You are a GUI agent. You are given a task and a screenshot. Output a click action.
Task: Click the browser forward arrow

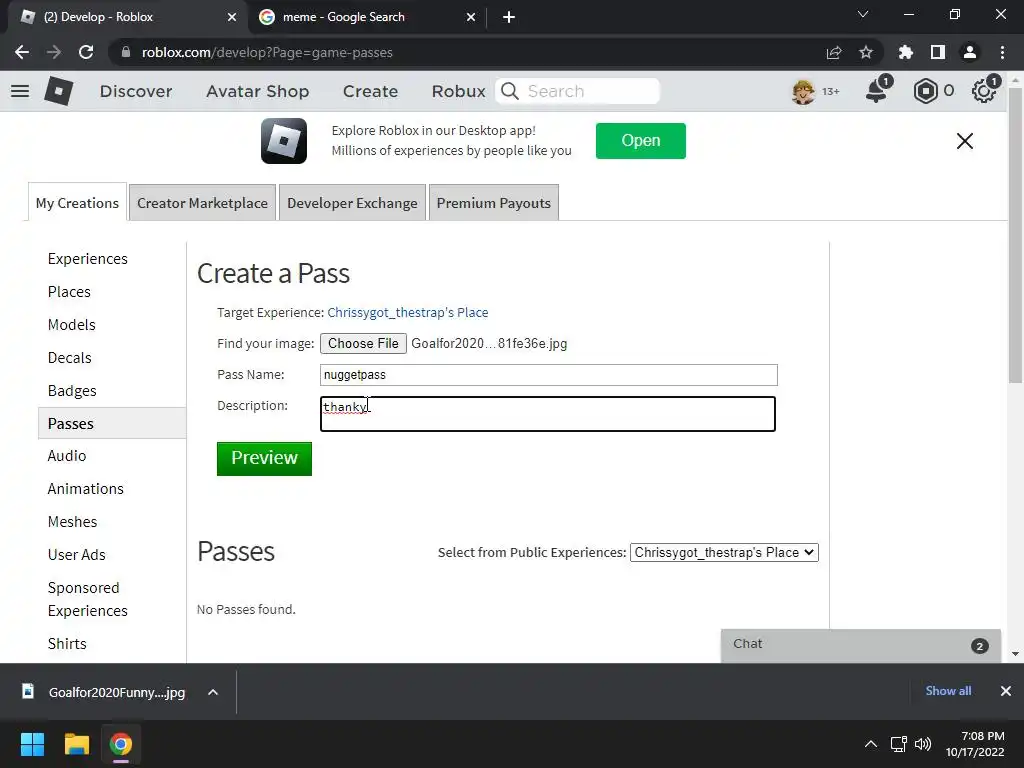pos(54,52)
